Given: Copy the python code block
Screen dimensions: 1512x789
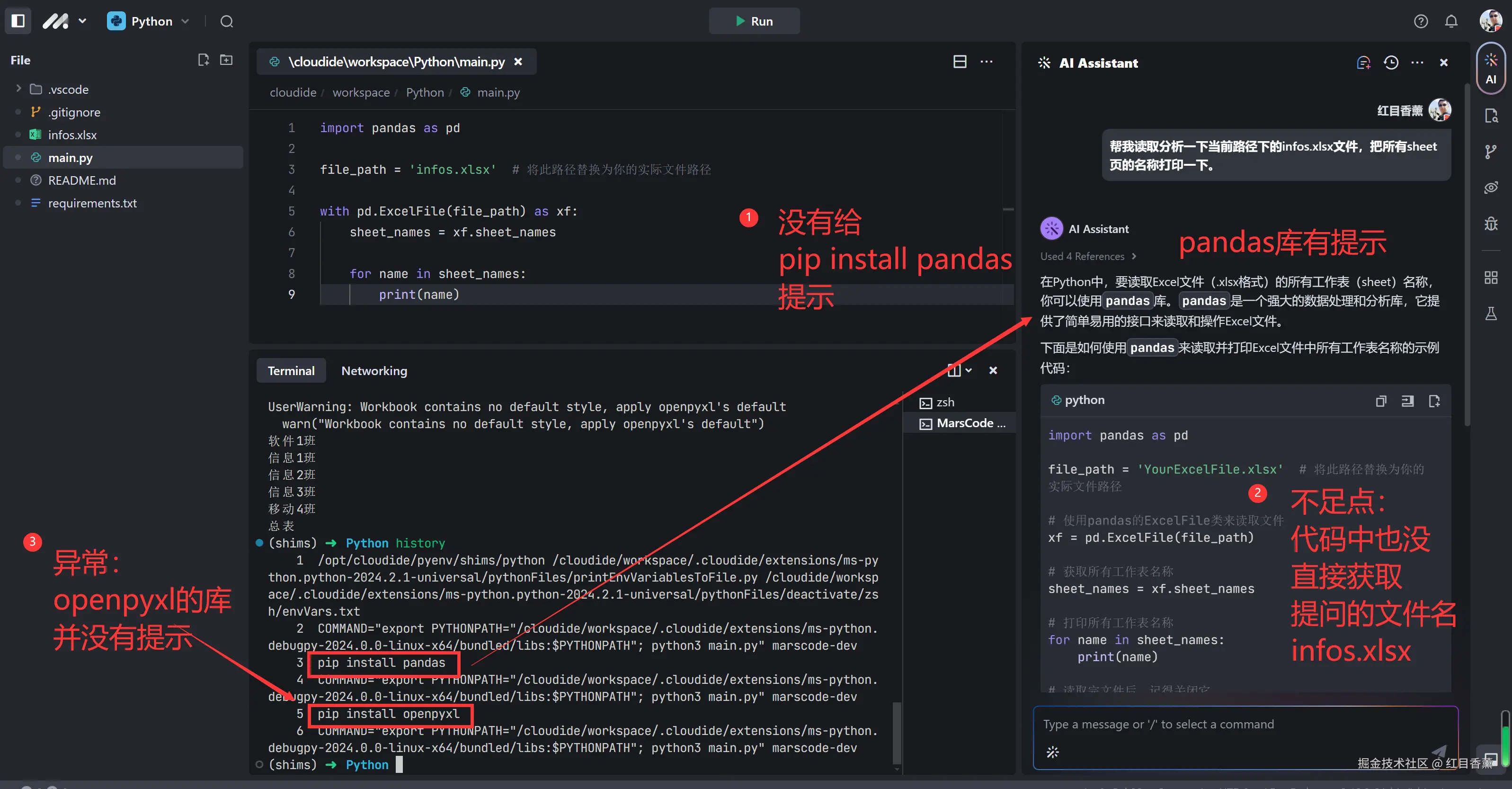Looking at the screenshot, I should click(x=1381, y=401).
